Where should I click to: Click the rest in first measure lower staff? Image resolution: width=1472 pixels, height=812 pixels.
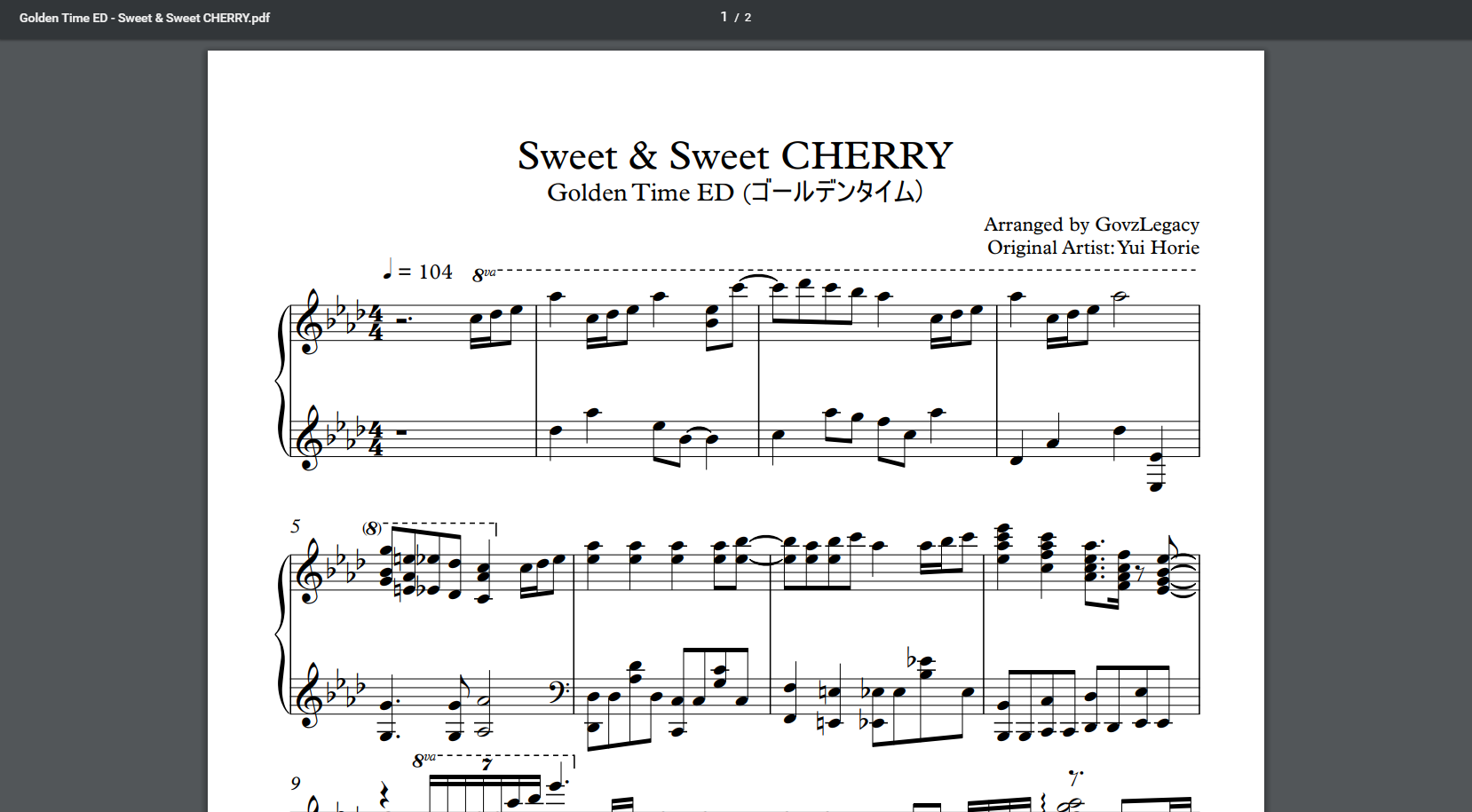click(400, 433)
